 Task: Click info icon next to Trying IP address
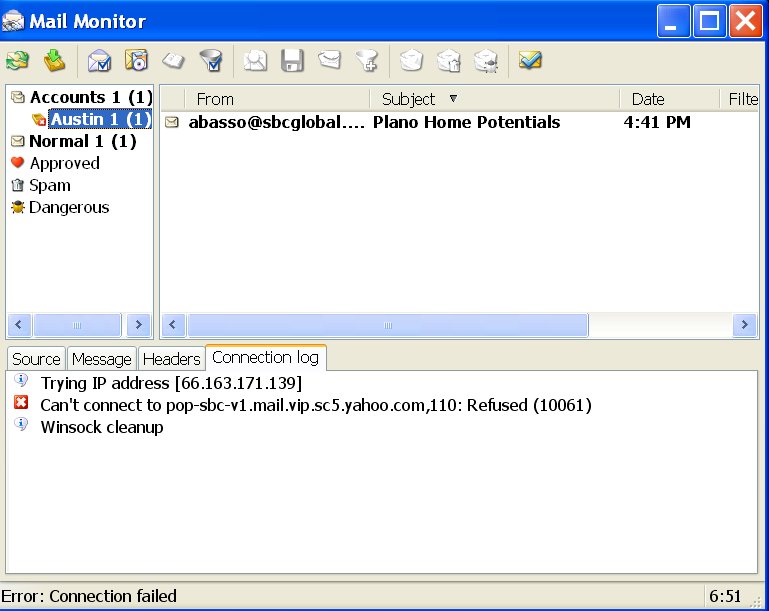pyautogui.click(x=21, y=381)
